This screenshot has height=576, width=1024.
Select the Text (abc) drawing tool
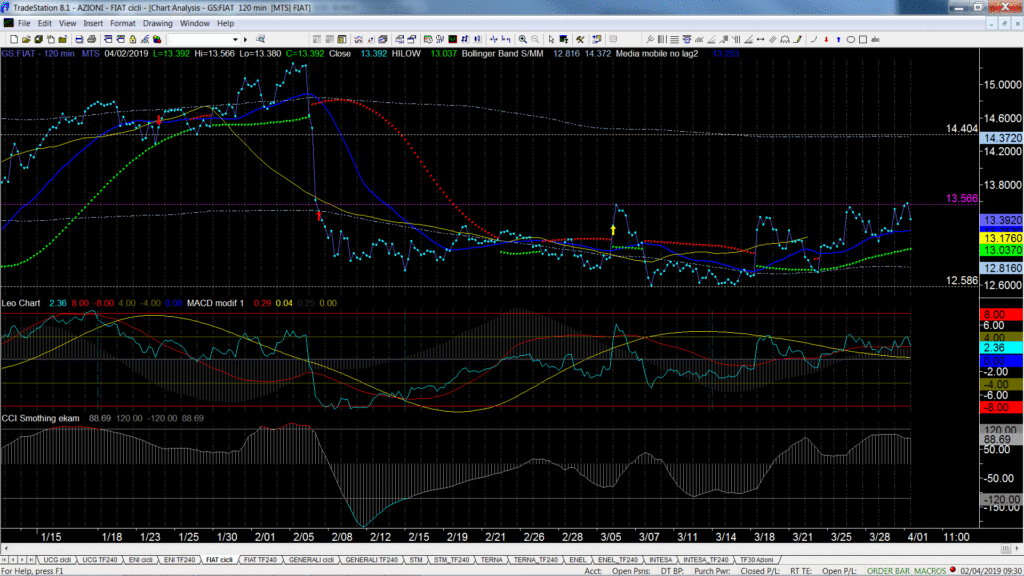point(875,39)
